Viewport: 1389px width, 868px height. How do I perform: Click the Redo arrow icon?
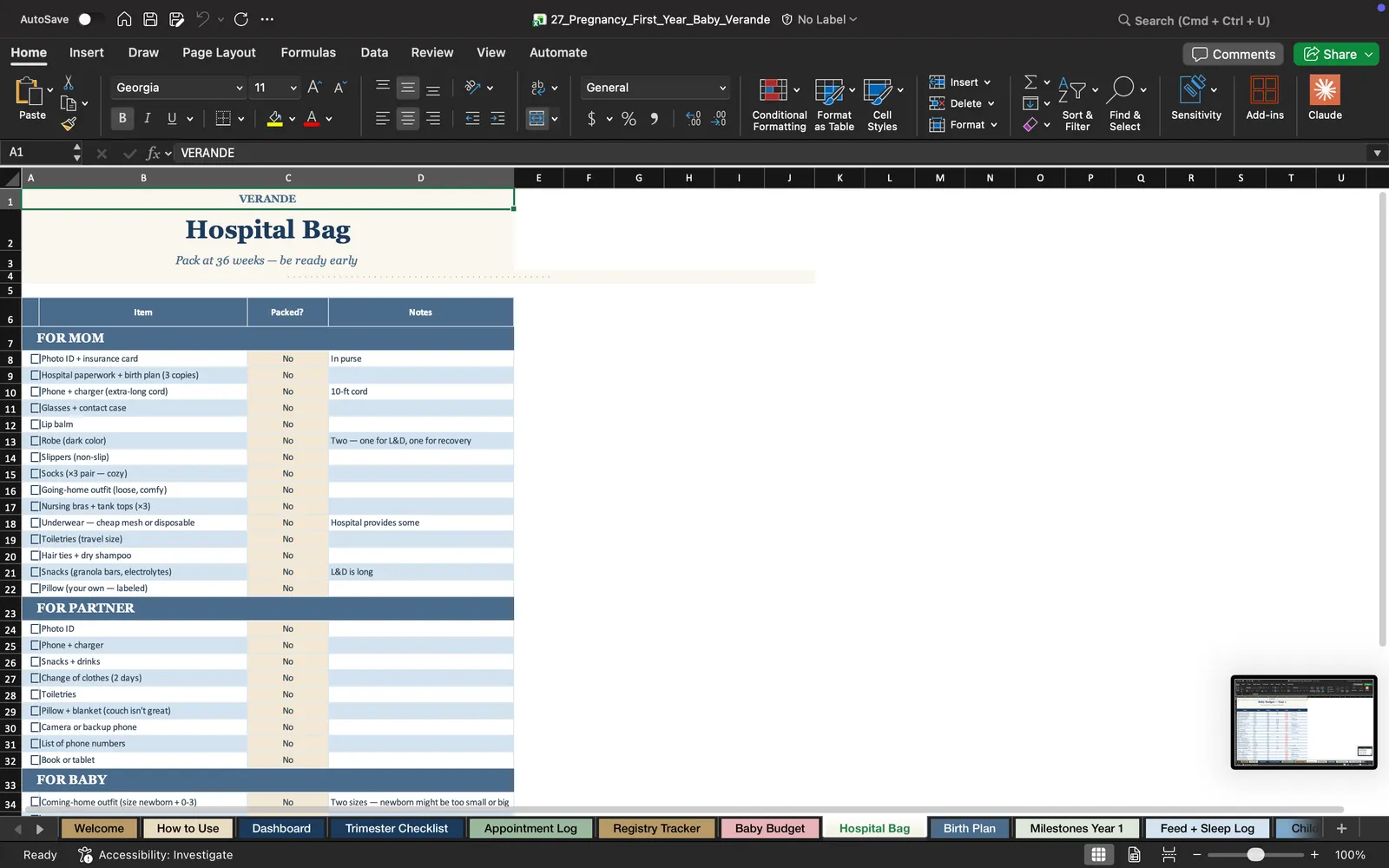[x=241, y=19]
